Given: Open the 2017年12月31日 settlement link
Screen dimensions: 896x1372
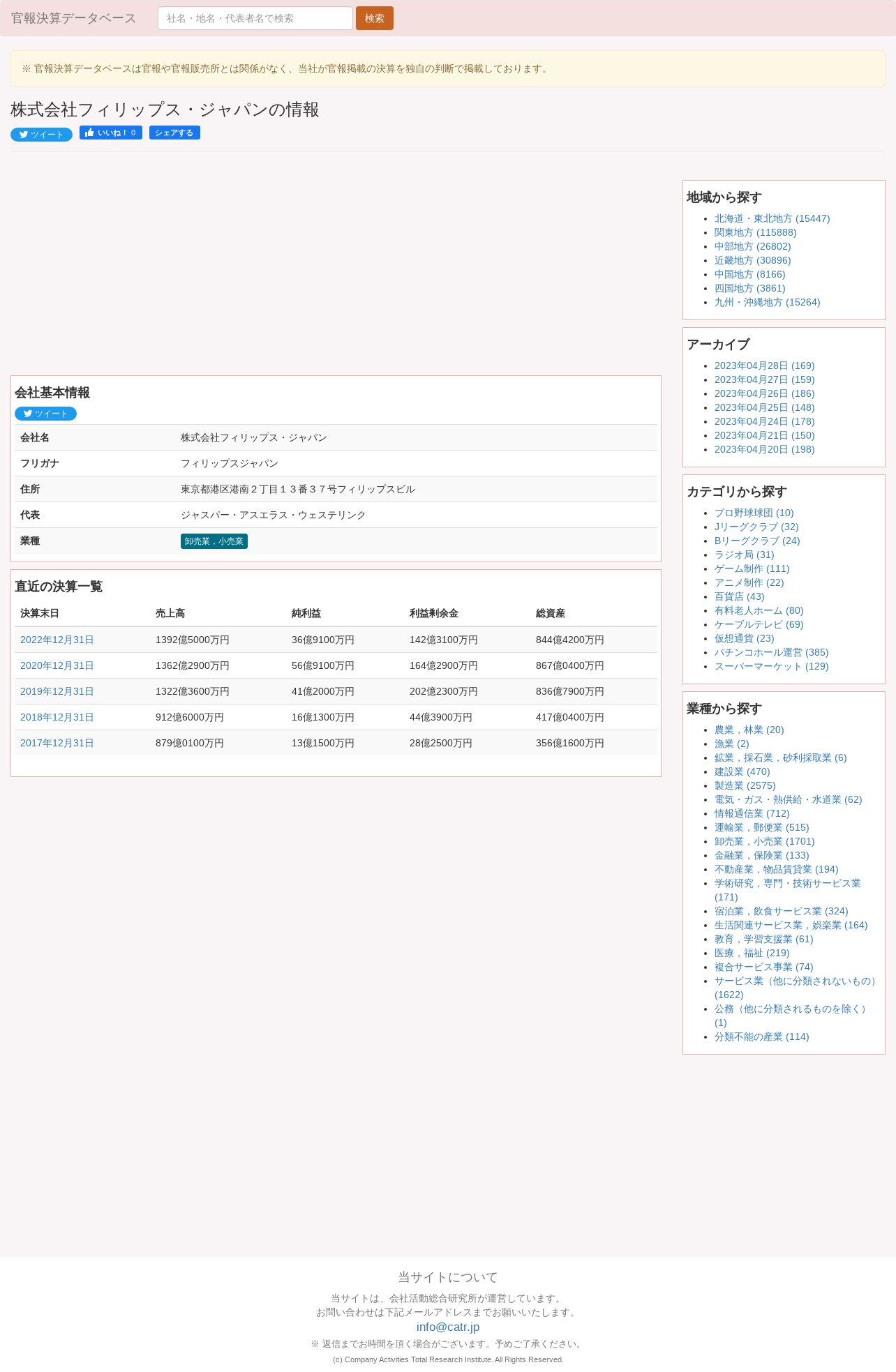Looking at the screenshot, I should (x=57, y=743).
